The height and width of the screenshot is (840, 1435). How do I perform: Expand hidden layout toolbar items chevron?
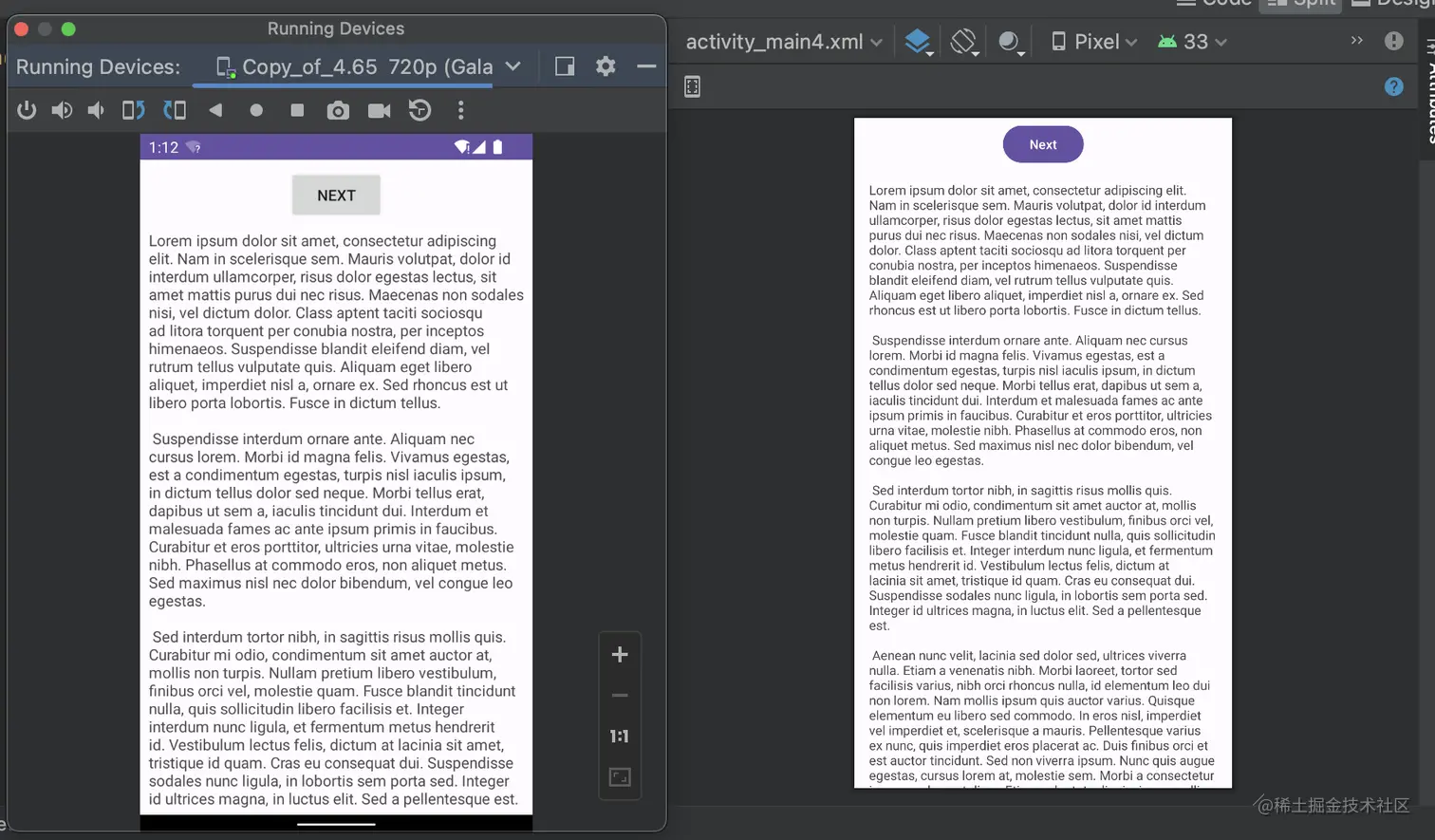(1356, 41)
